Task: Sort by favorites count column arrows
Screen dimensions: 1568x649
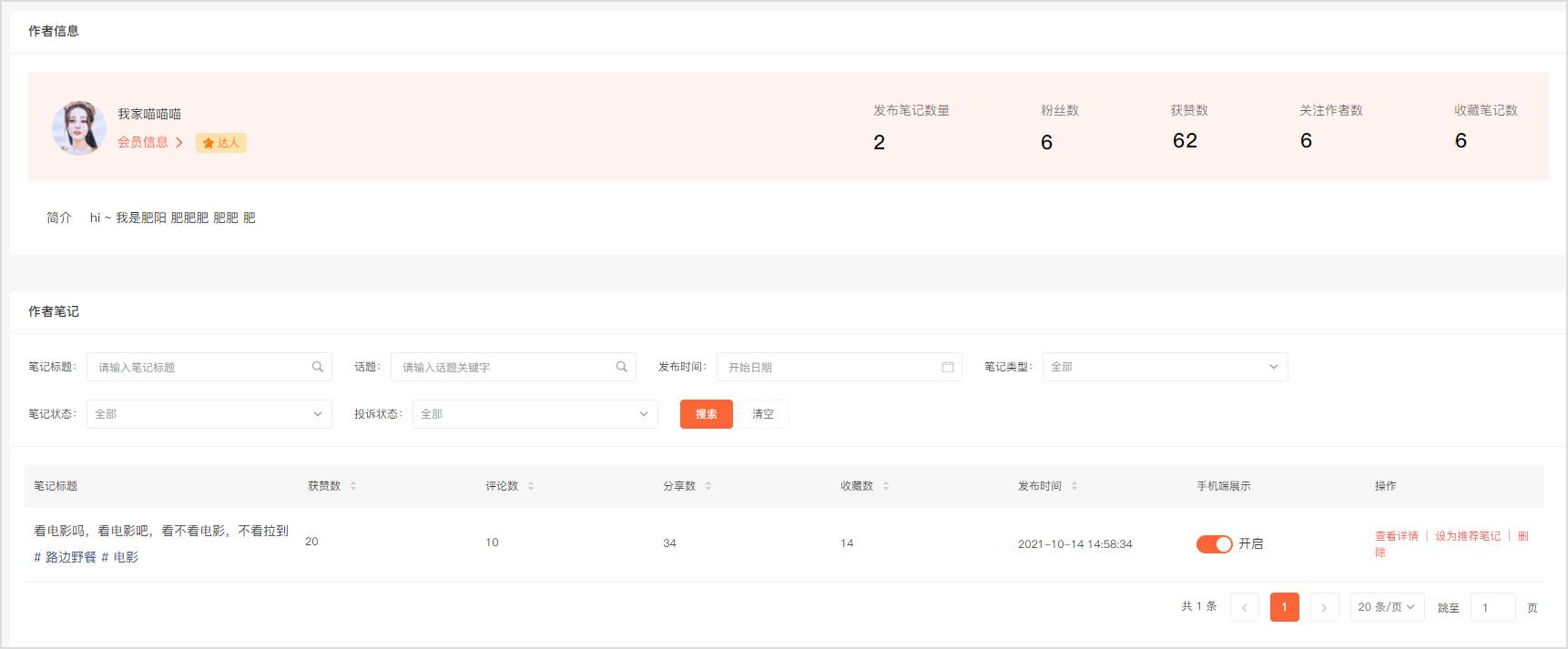Action: (x=886, y=486)
